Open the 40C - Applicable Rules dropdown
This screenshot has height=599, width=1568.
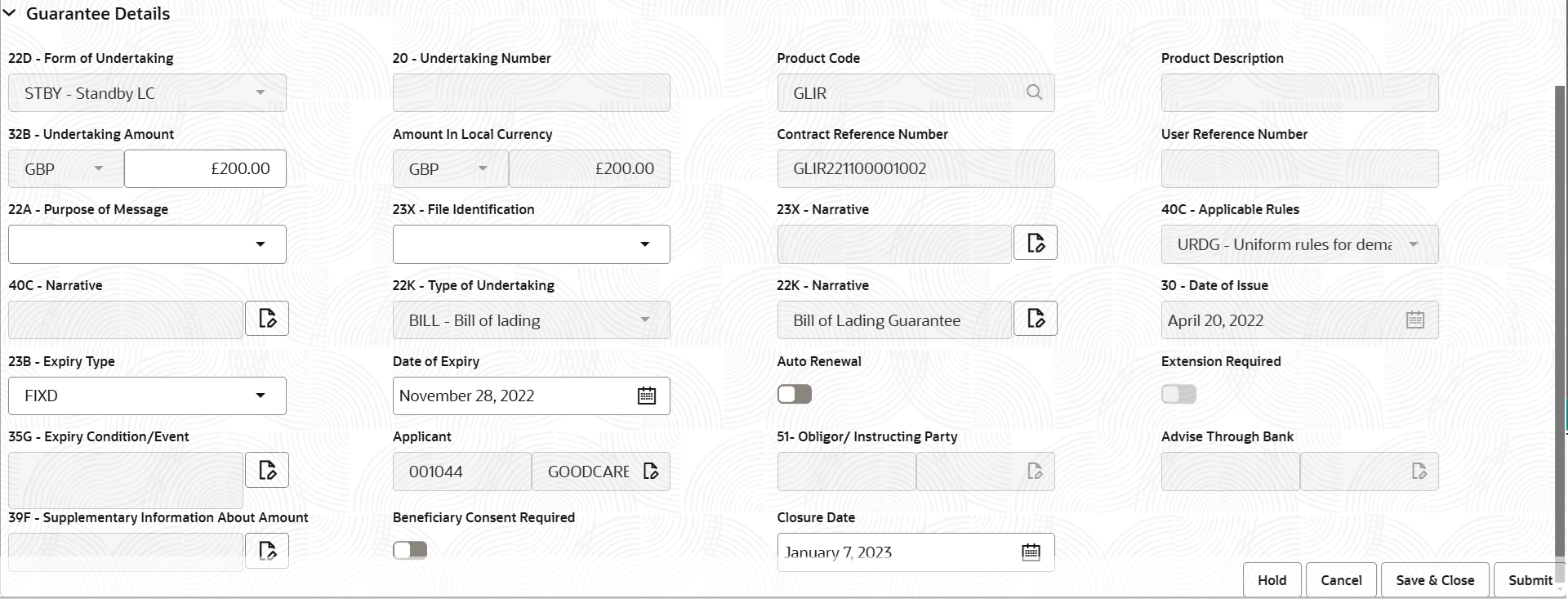(x=1300, y=244)
